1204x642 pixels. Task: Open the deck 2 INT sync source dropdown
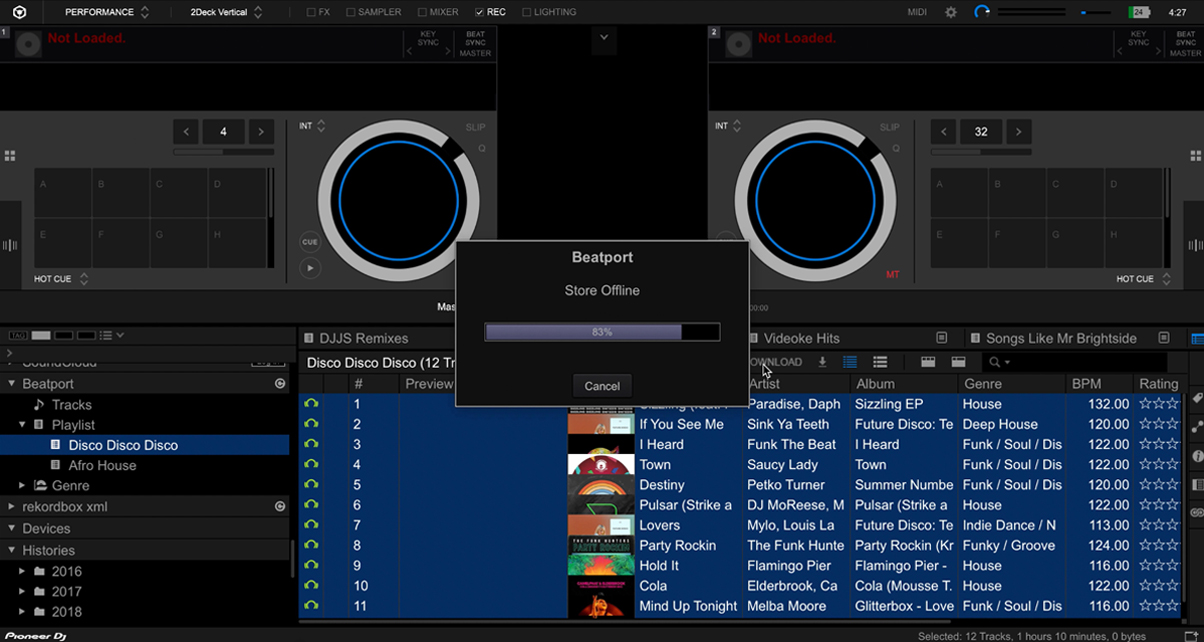click(x=729, y=126)
